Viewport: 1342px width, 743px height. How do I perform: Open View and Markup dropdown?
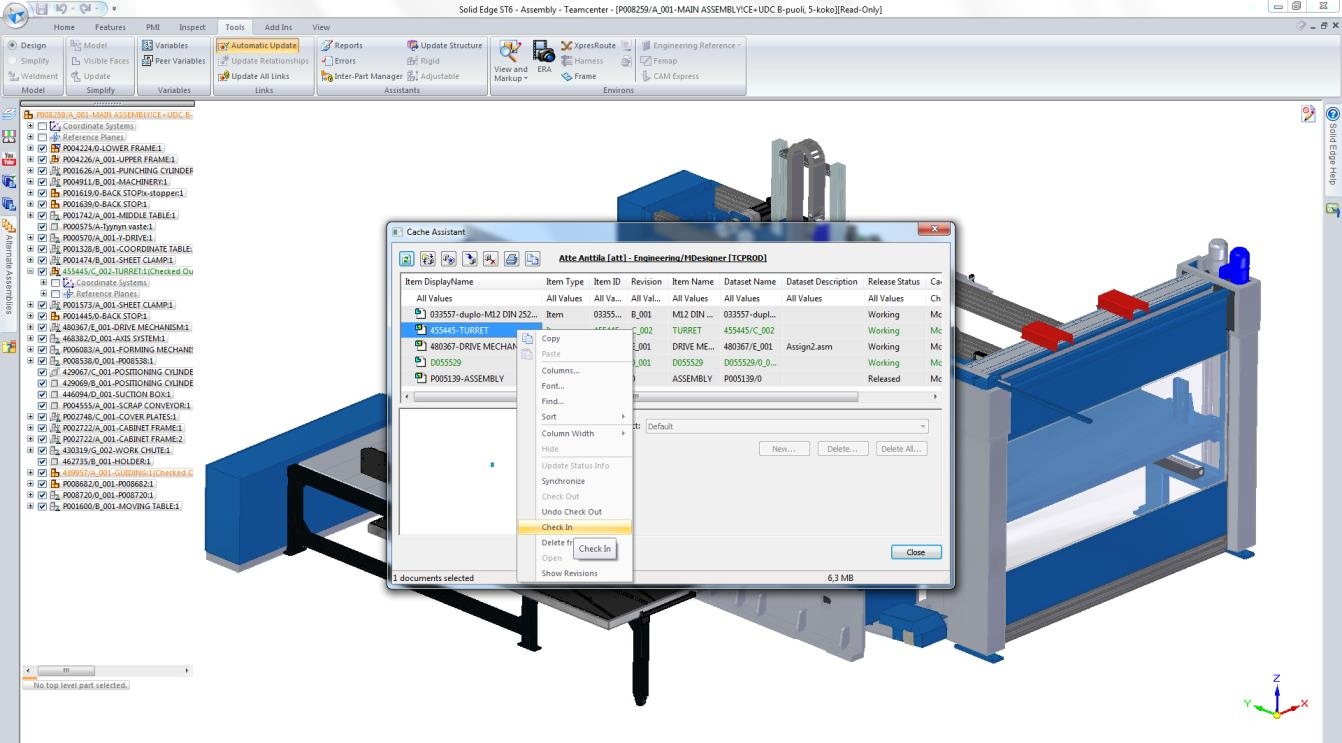tap(510, 61)
